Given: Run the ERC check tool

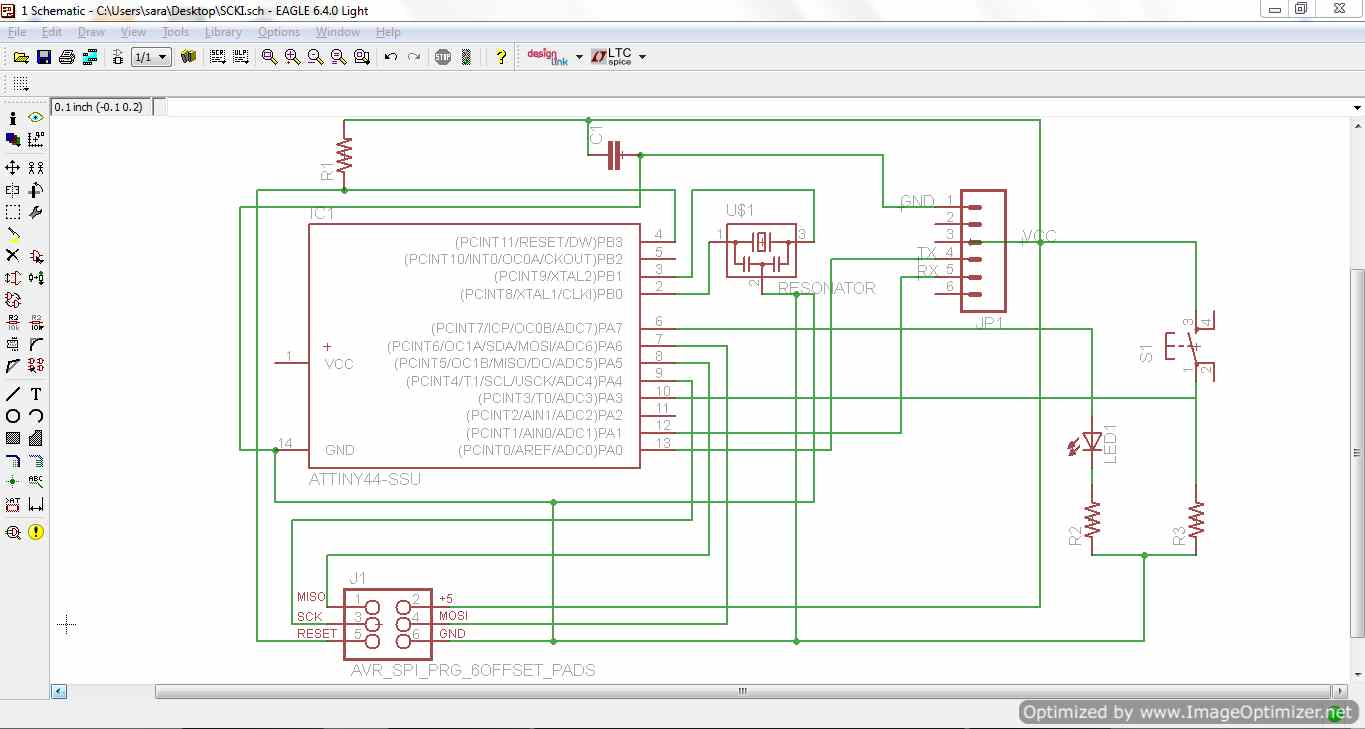Looking at the screenshot, I should click(13, 533).
